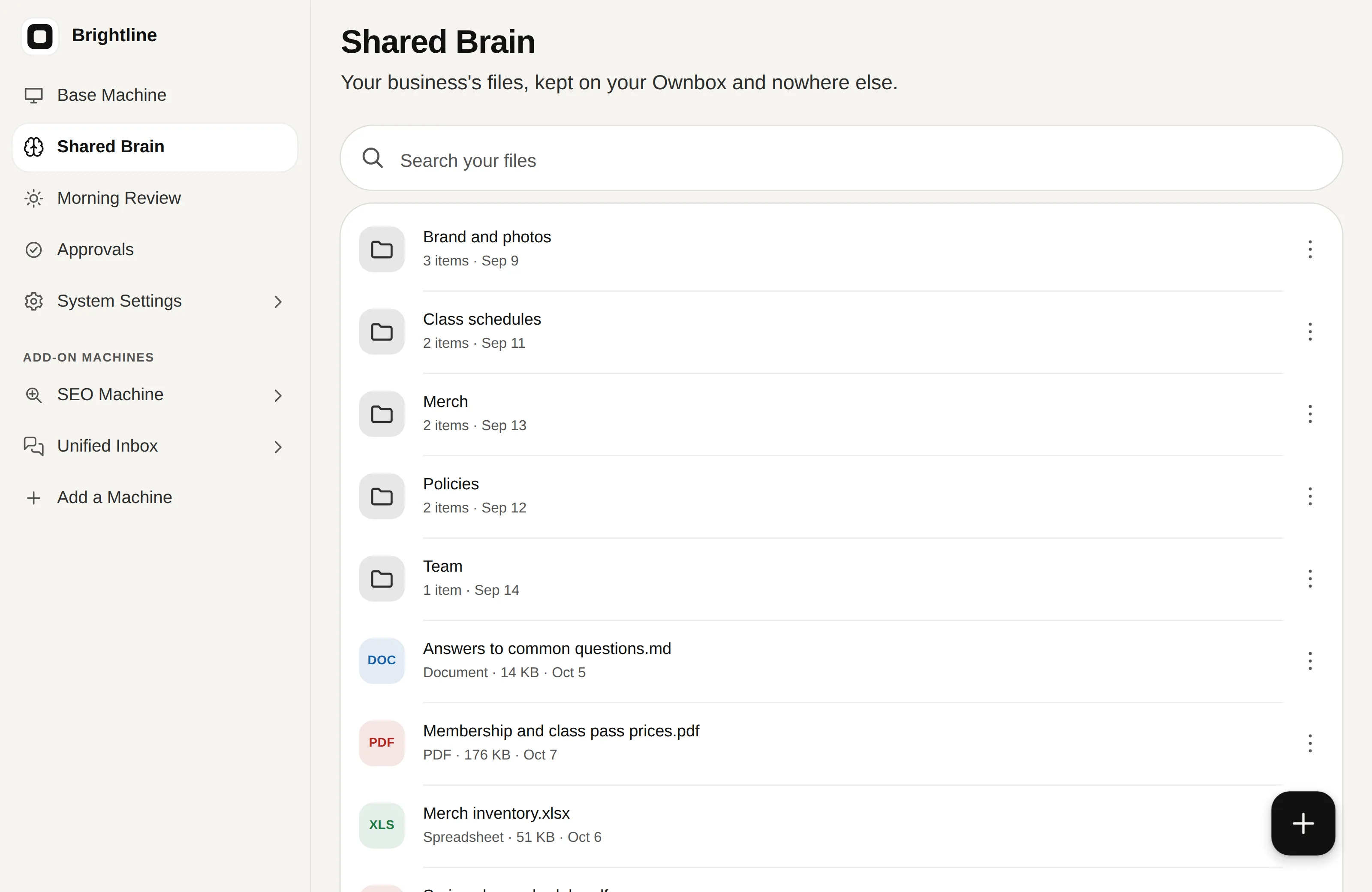Open more options for Answers to common questions.md
This screenshot has height=892, width=1372.
point(1310,661)
